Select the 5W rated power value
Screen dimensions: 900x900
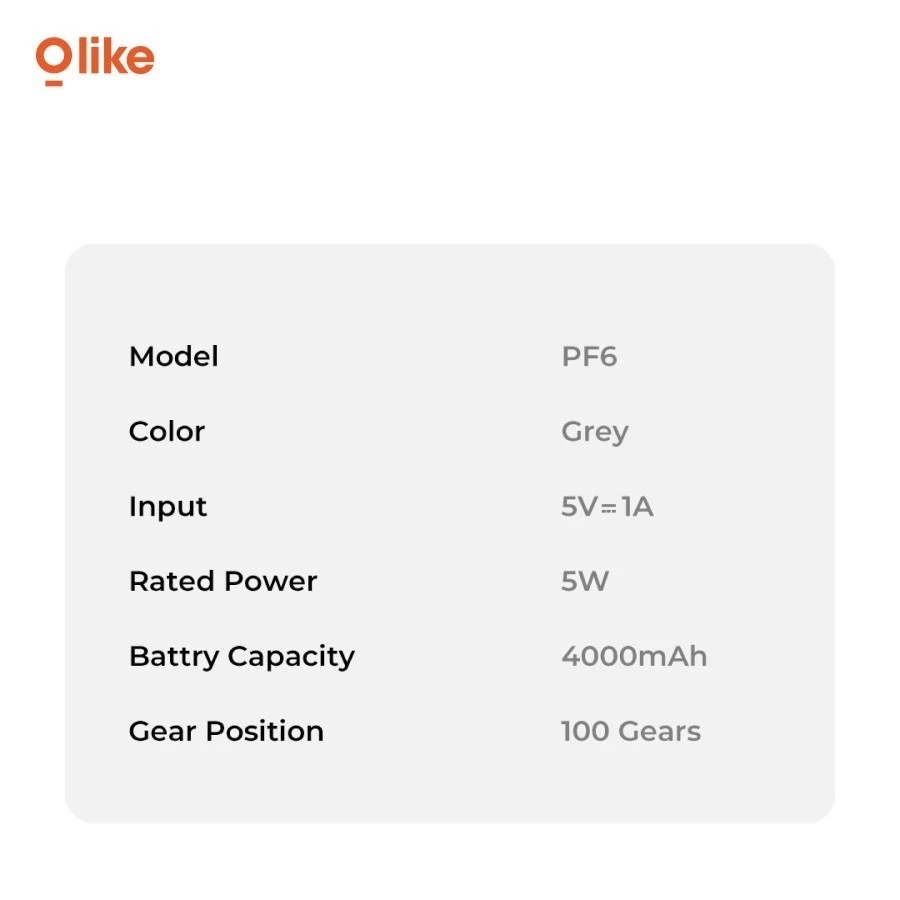coord(584,582)
